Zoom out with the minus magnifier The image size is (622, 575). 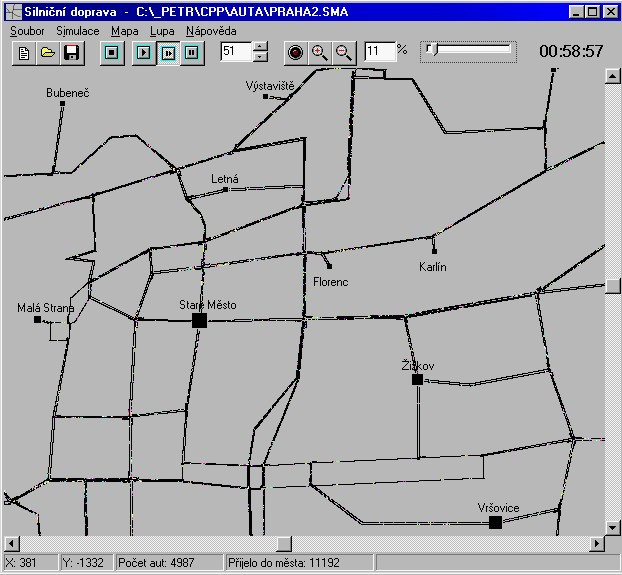tap(344, 53)
